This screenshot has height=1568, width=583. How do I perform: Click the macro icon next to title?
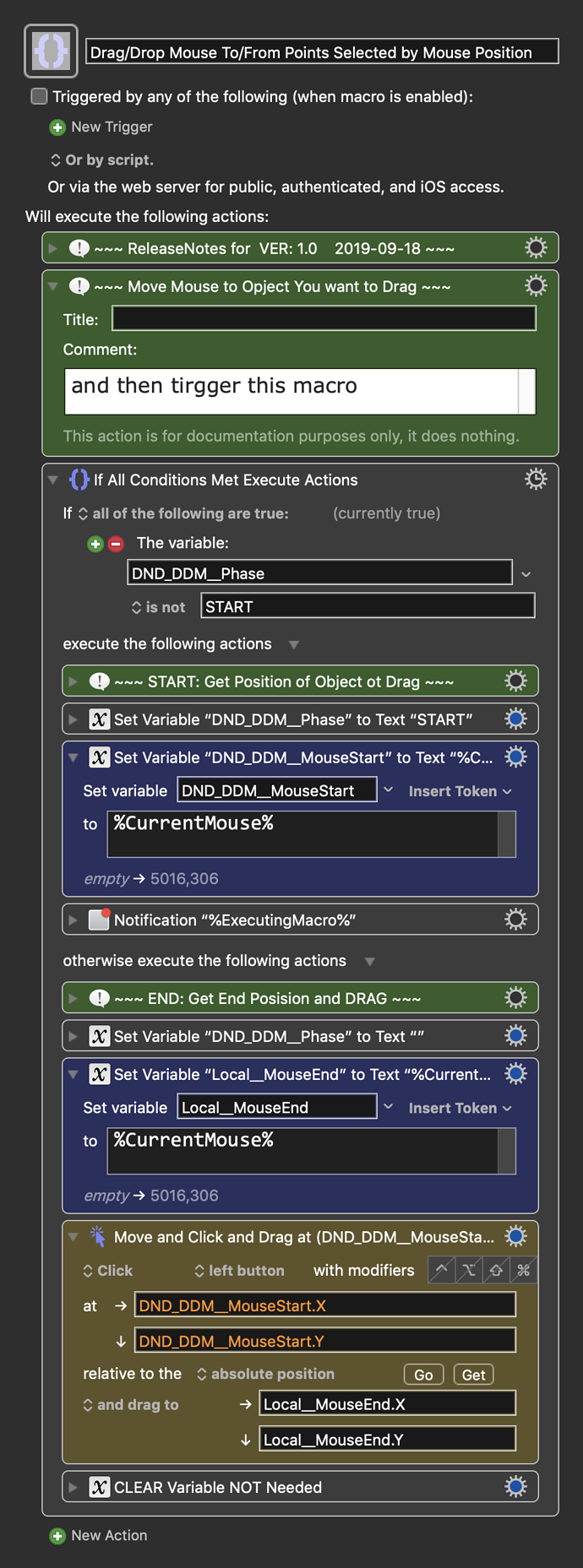51,52
